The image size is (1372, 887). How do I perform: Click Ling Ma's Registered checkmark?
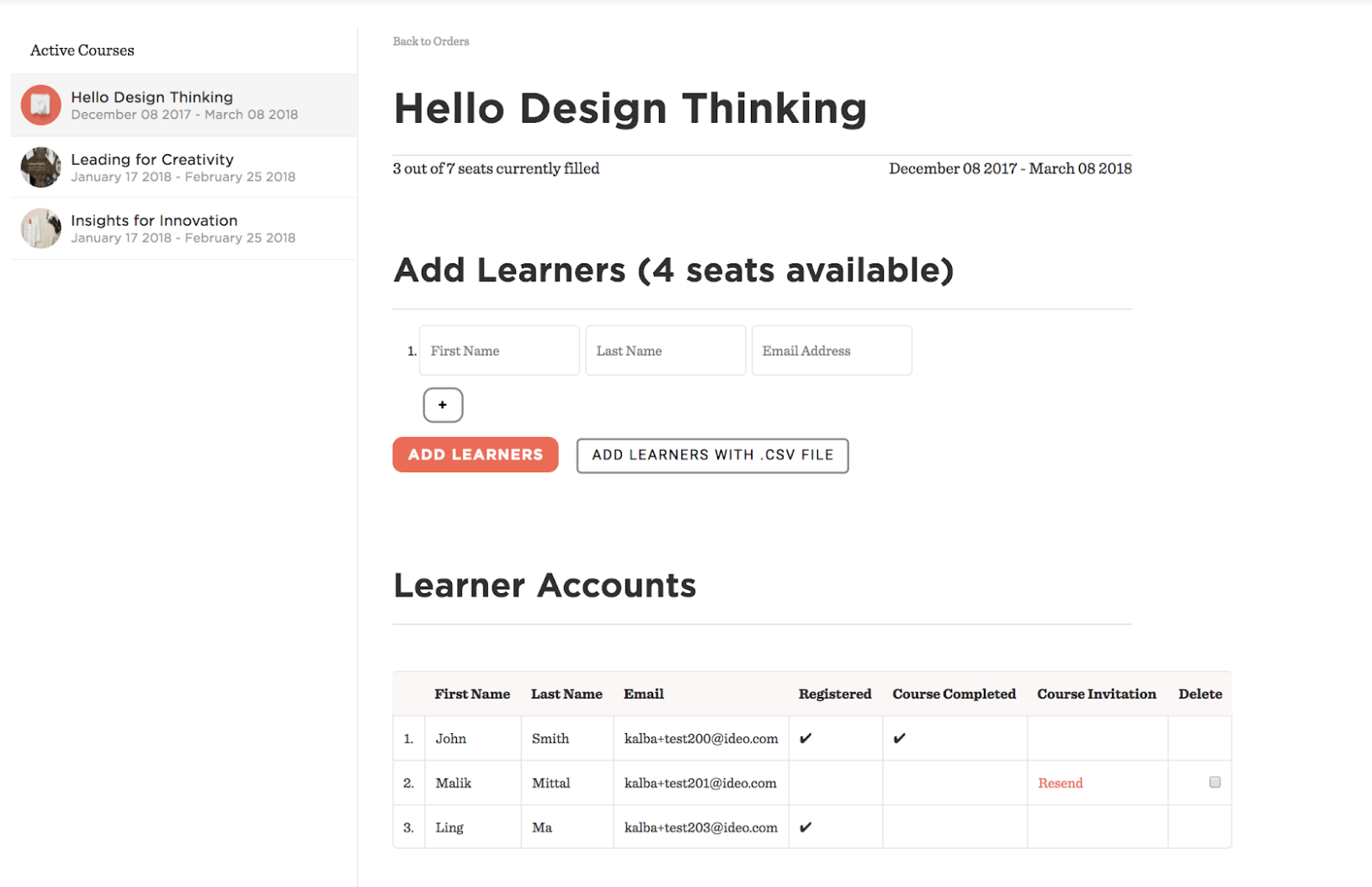point(806,827)
